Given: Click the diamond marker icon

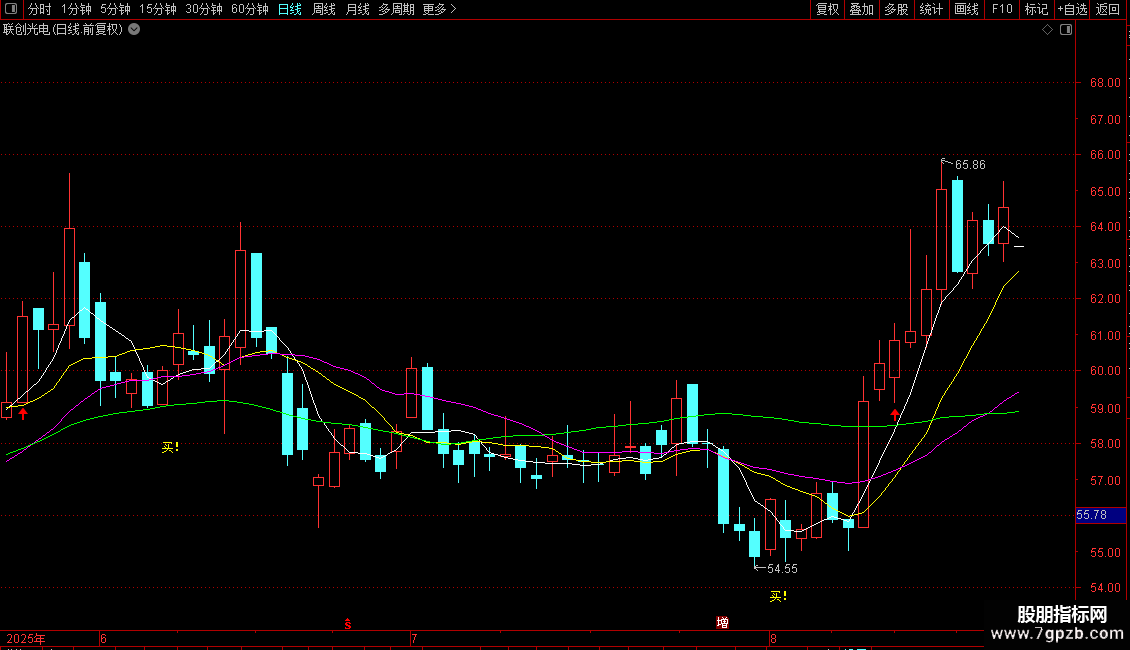Looking at the screenshot, I should point(1048,30).
